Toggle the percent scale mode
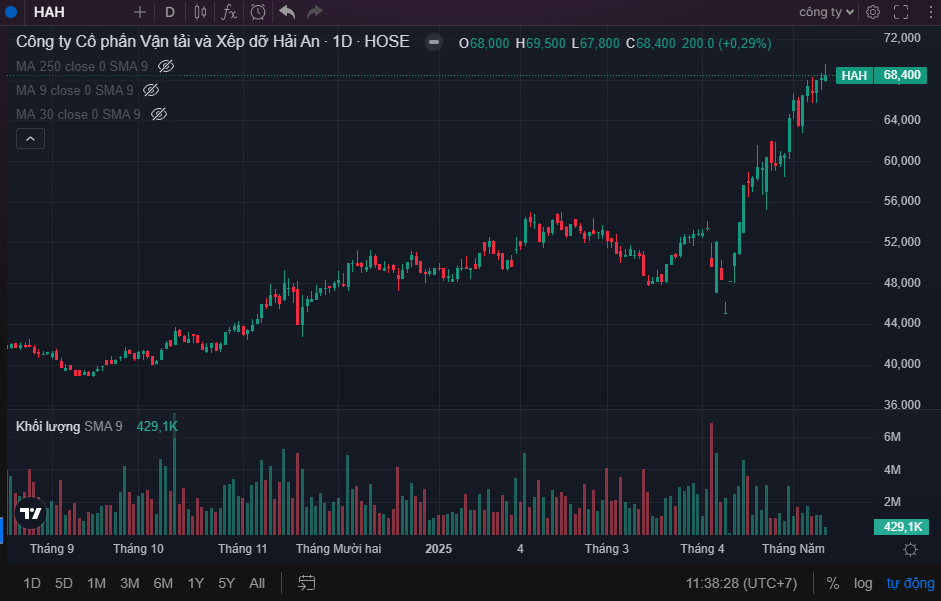This screenshot has width=941, height=601. click(x=832, y=583)
